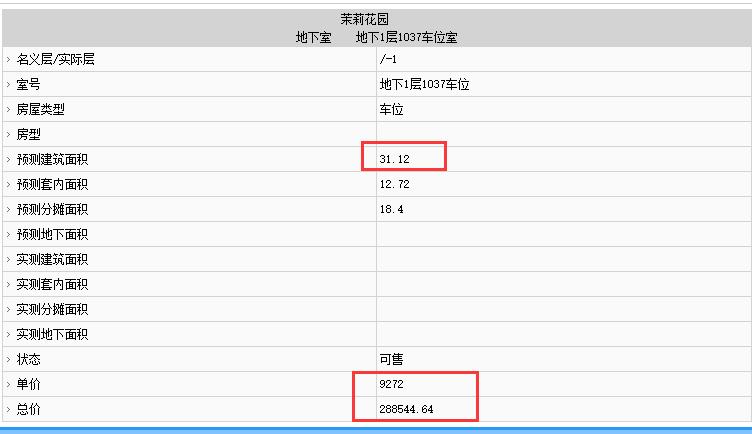Select the area value 31.12
Image resolution: width=752 pixels, height=434 pixels.
pyautogui.click(x=394, y=159)
